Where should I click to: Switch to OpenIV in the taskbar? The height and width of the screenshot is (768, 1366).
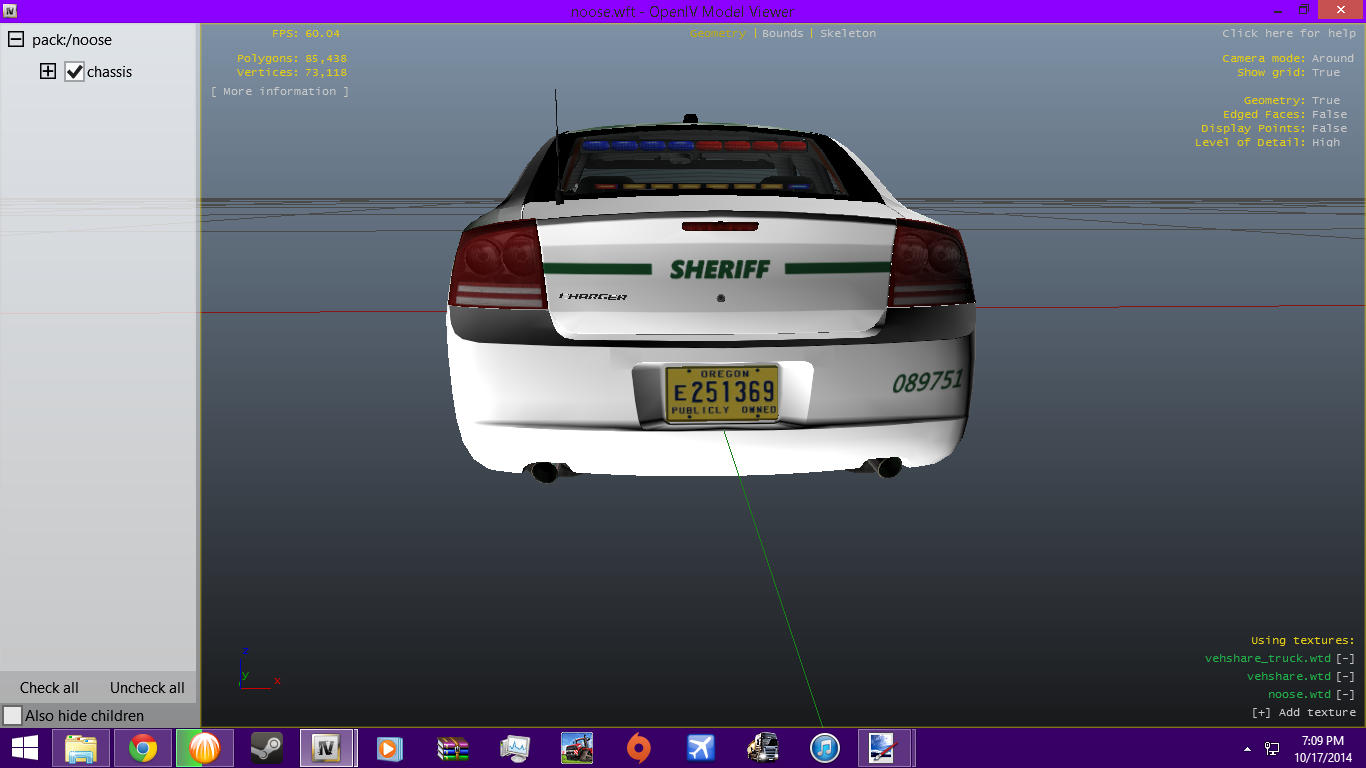(x=326, y=748)
